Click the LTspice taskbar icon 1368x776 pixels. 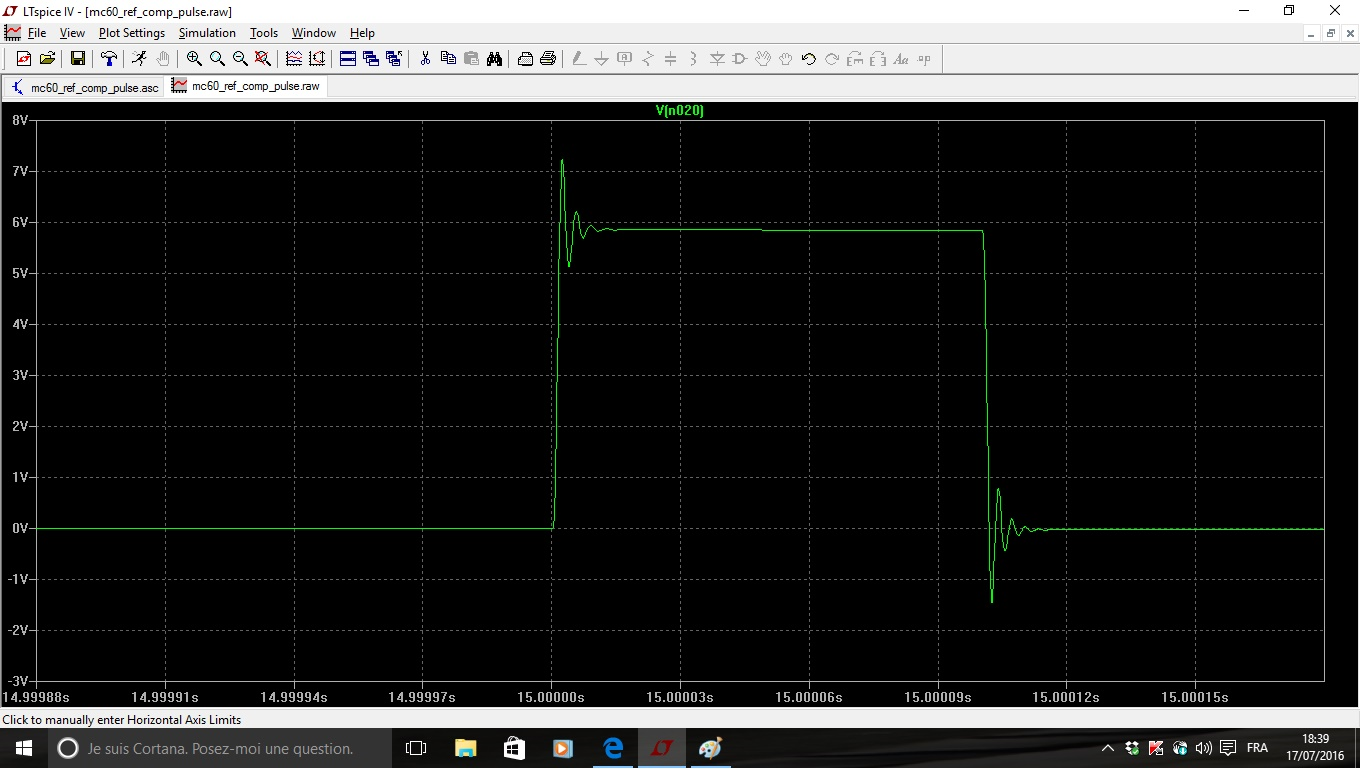pos(661,748)
